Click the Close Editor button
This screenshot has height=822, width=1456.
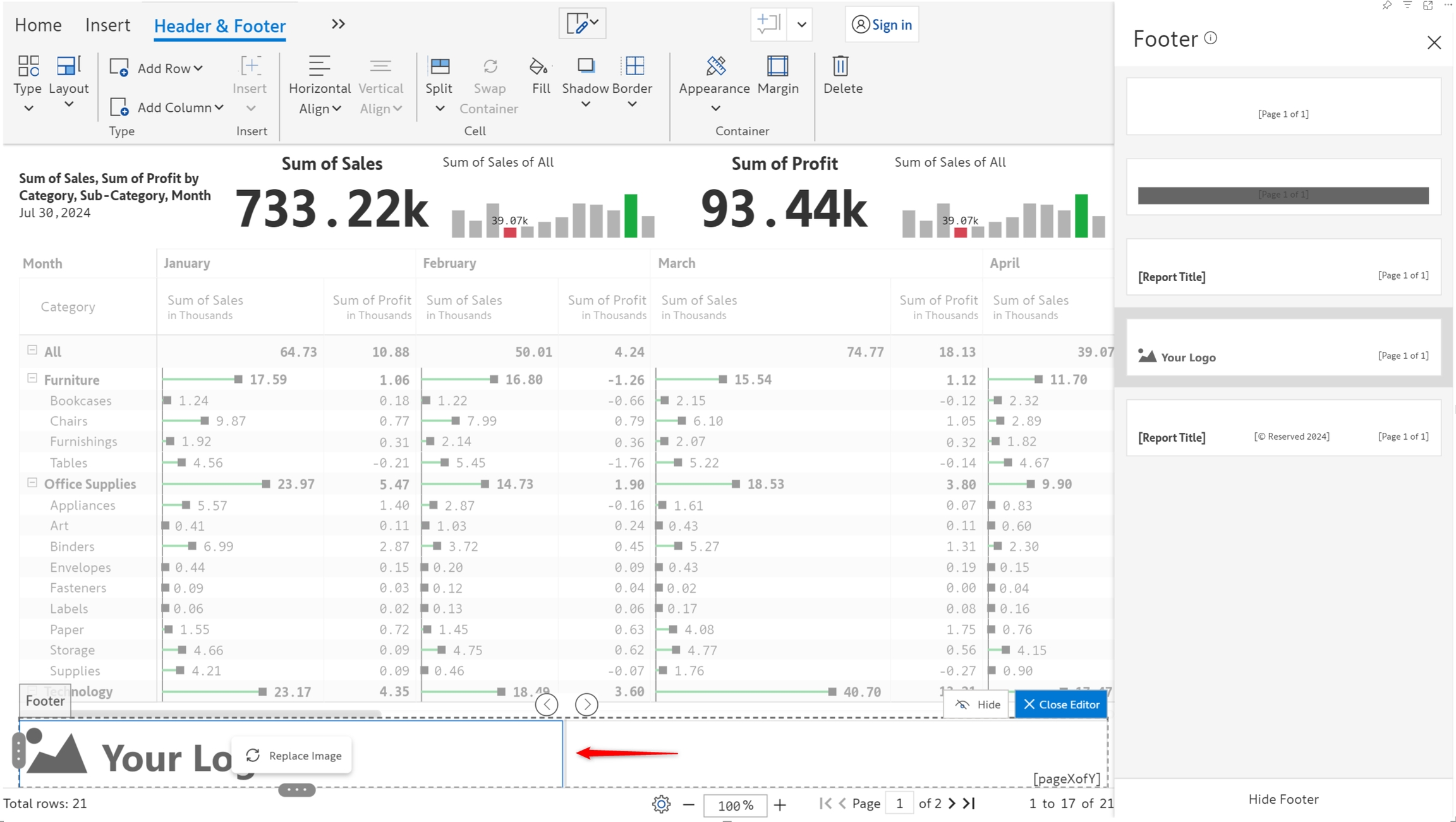1061,704
